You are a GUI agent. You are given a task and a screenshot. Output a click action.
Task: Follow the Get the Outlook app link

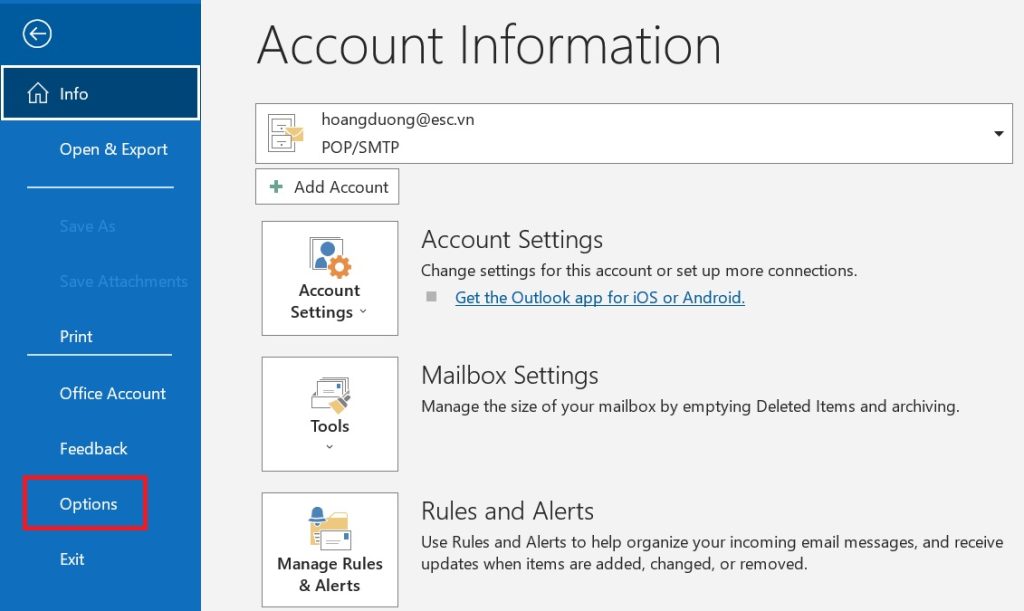tap(600, 298)
